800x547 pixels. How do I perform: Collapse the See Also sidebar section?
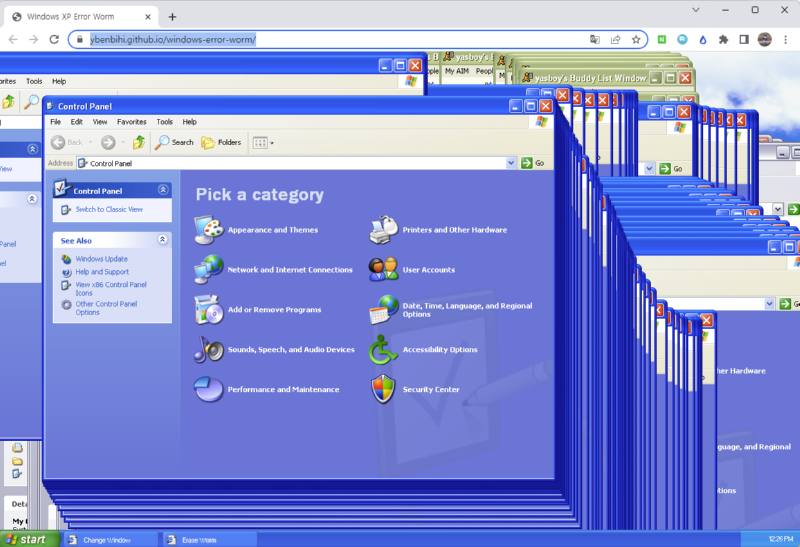coord(163,241)
